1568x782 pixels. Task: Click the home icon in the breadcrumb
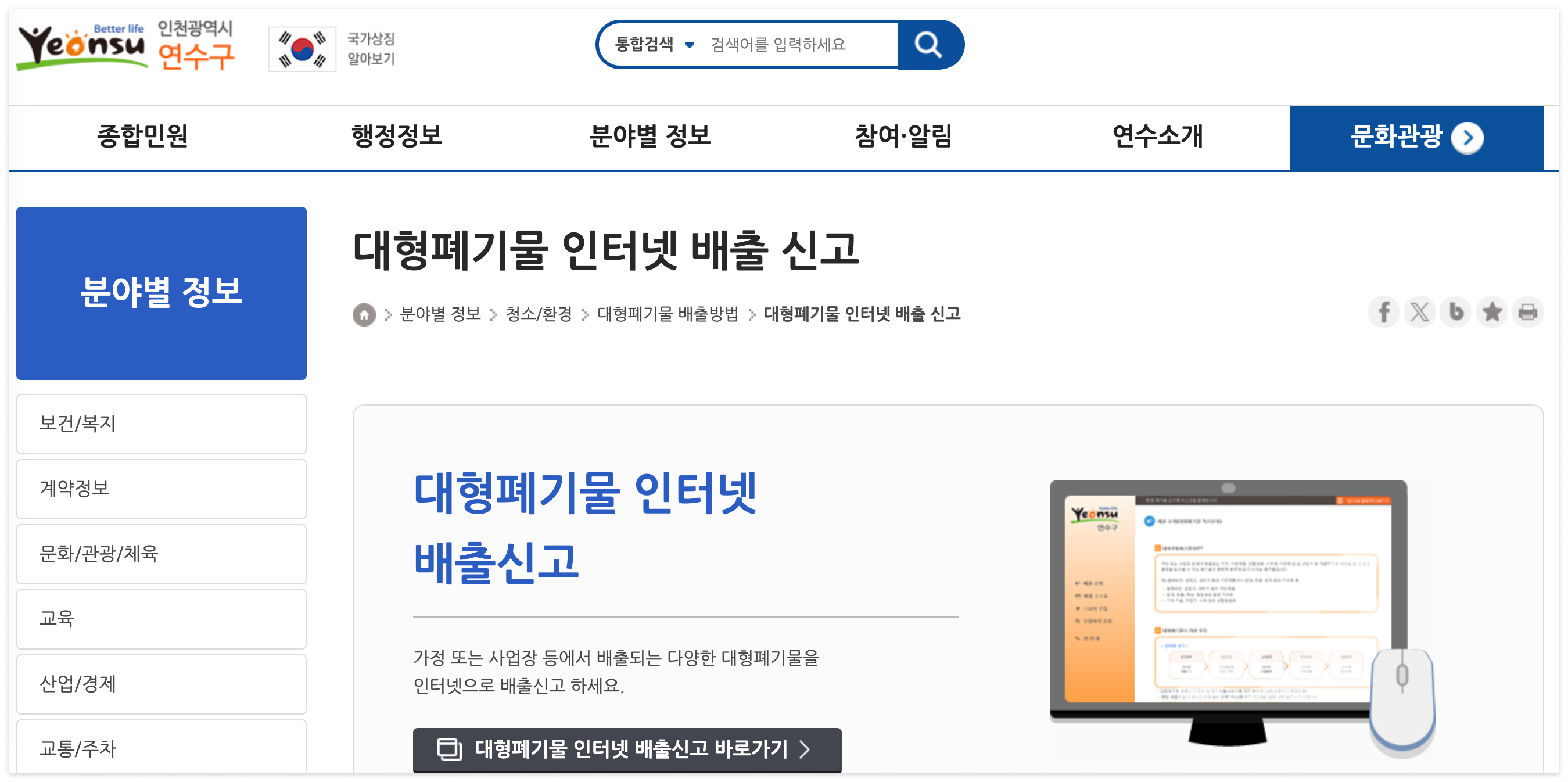pyautogui.click(x=365, y=315)
